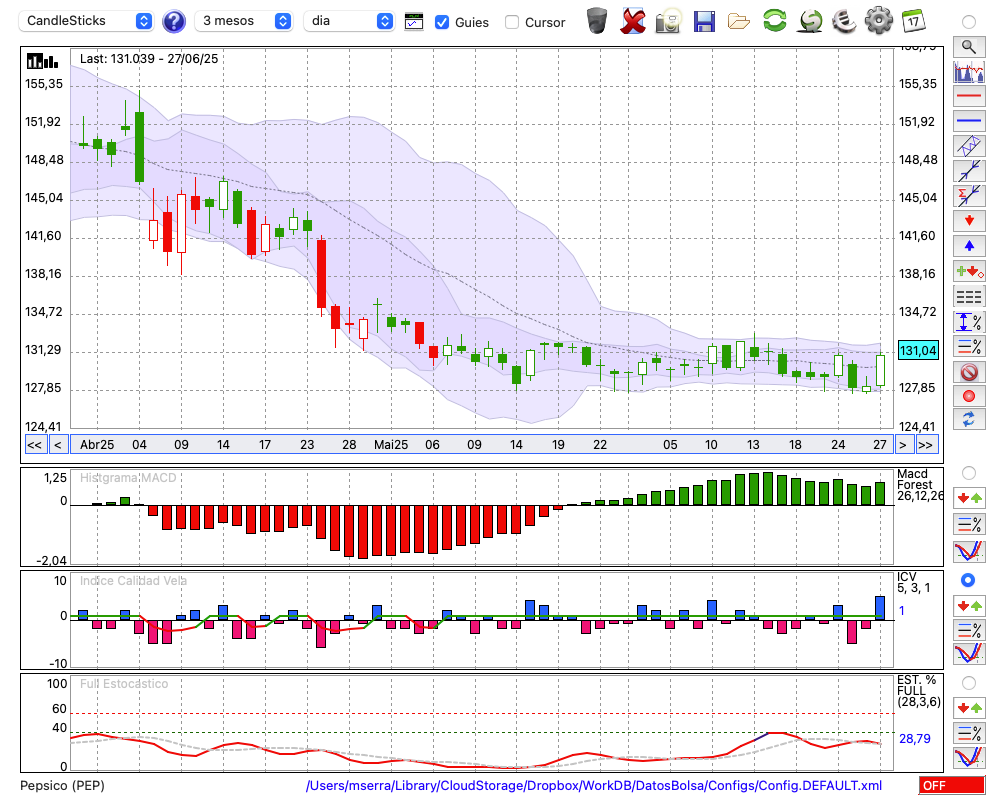Select the dashed lines tool
Viewport: 1000px width, 800px height.
969,297
